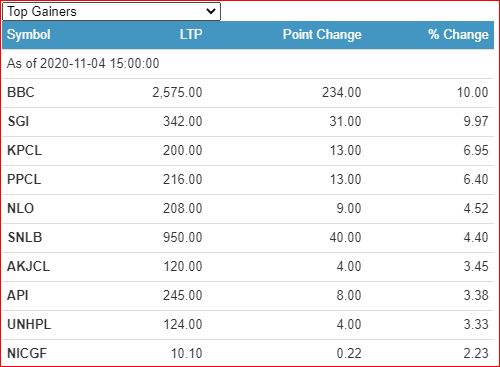Click the SNLB symbol
Image resolution: width=500 pixels, height=367 pixels.
coord(25,237)
